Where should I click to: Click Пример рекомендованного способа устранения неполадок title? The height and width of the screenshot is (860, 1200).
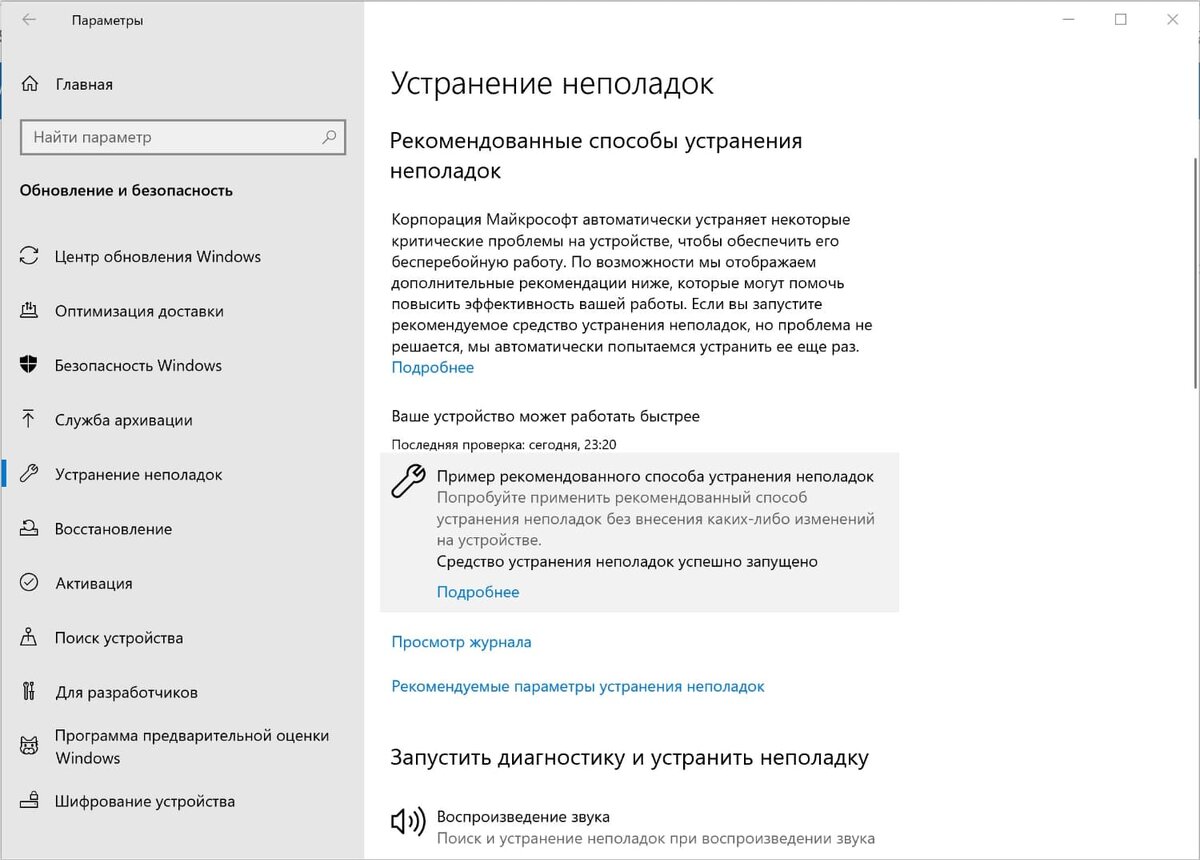pyautogui.click(x=655, y=476)
